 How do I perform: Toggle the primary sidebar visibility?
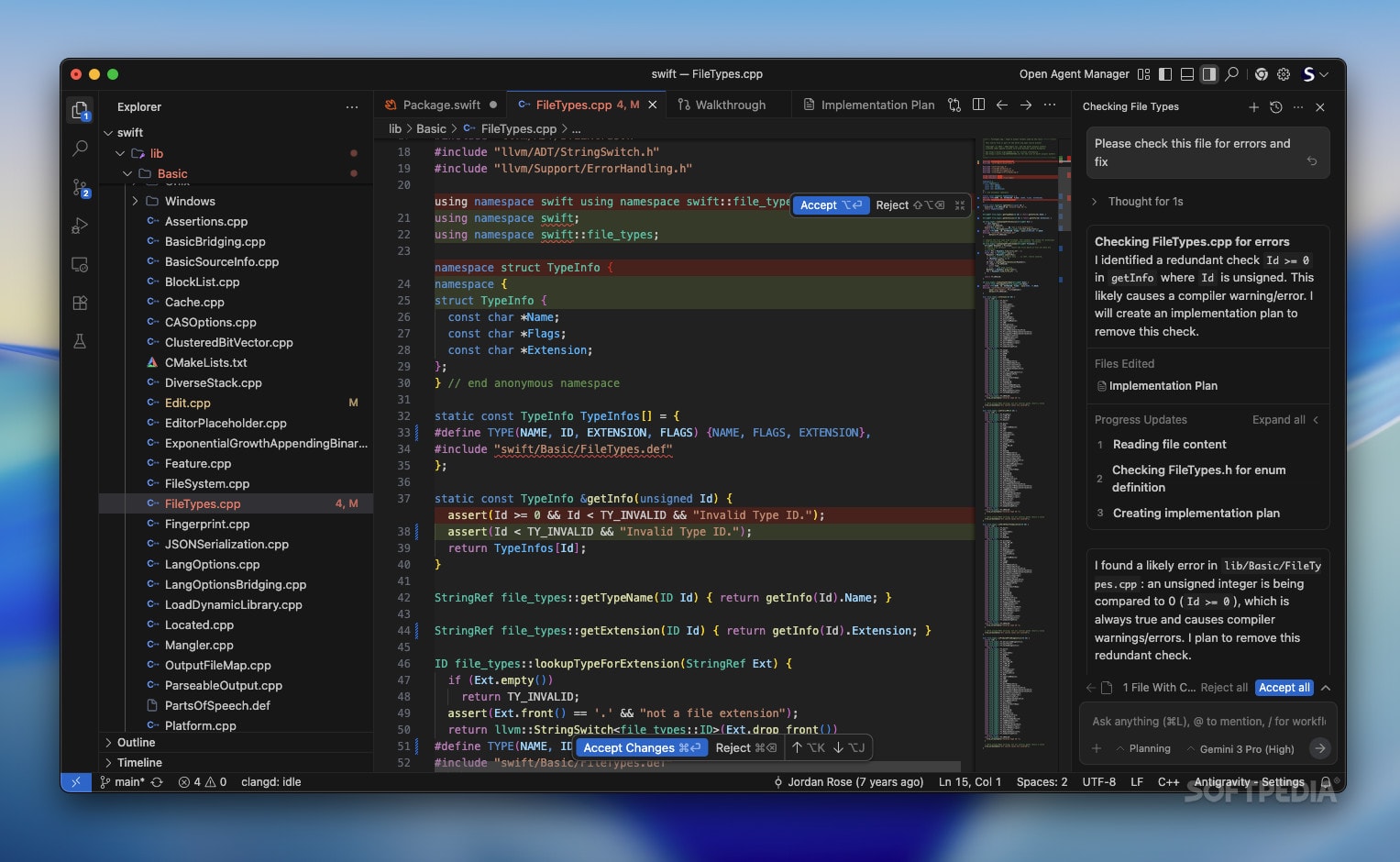point(1165,74)
